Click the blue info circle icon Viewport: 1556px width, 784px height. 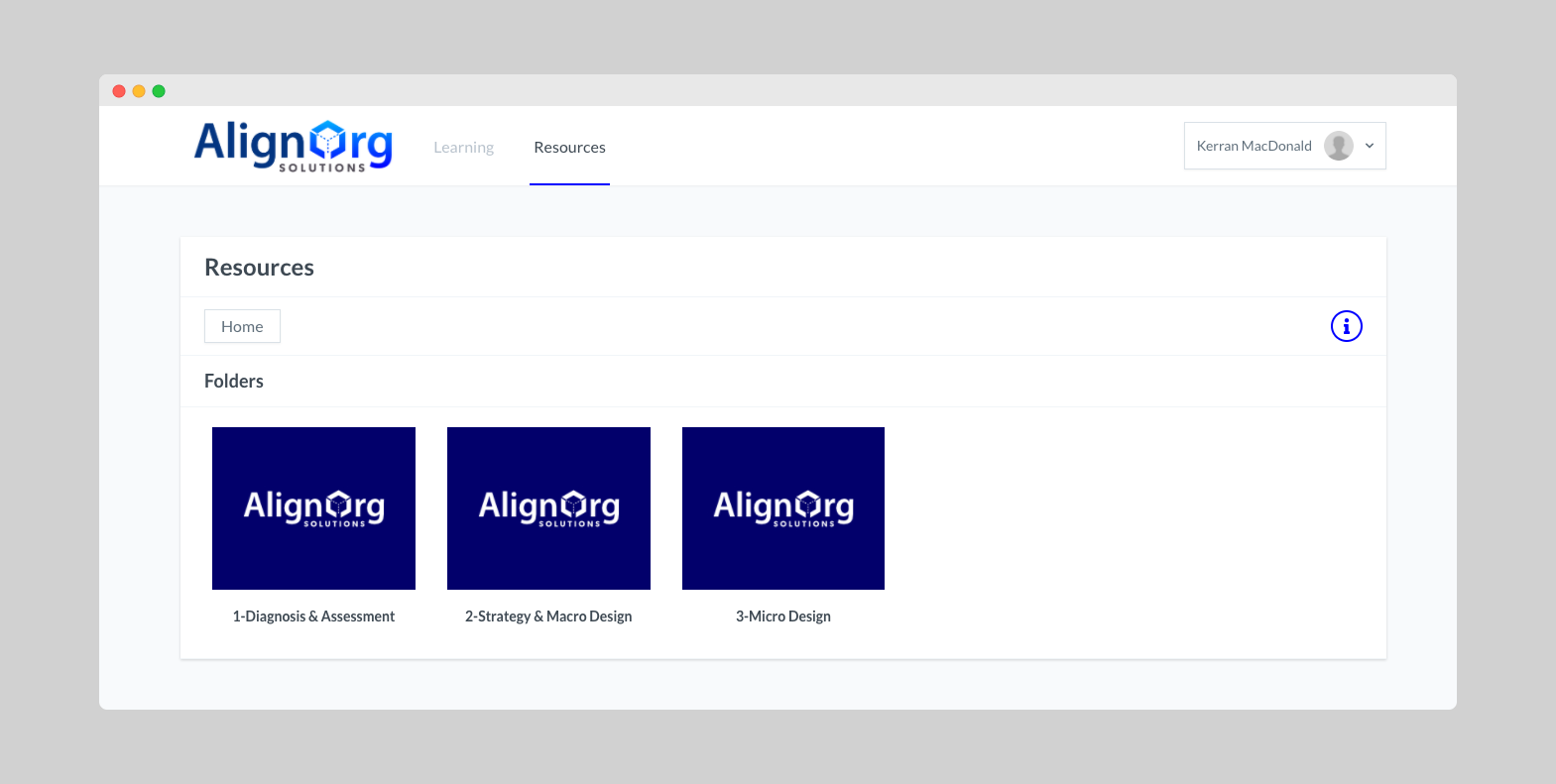pos(1346,326)
